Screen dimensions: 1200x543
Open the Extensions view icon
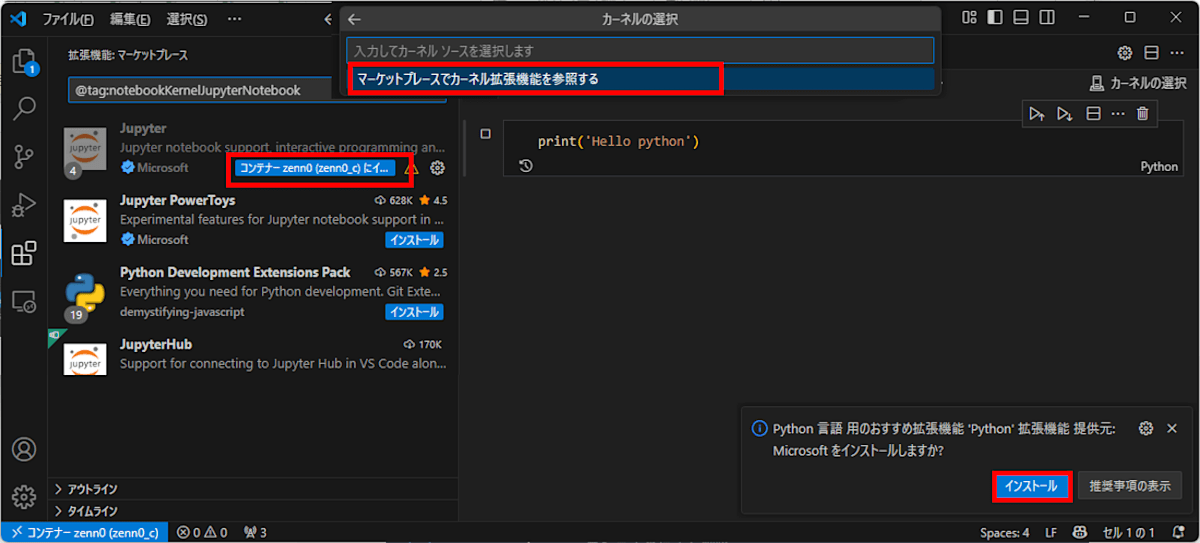tap(23, 253)
